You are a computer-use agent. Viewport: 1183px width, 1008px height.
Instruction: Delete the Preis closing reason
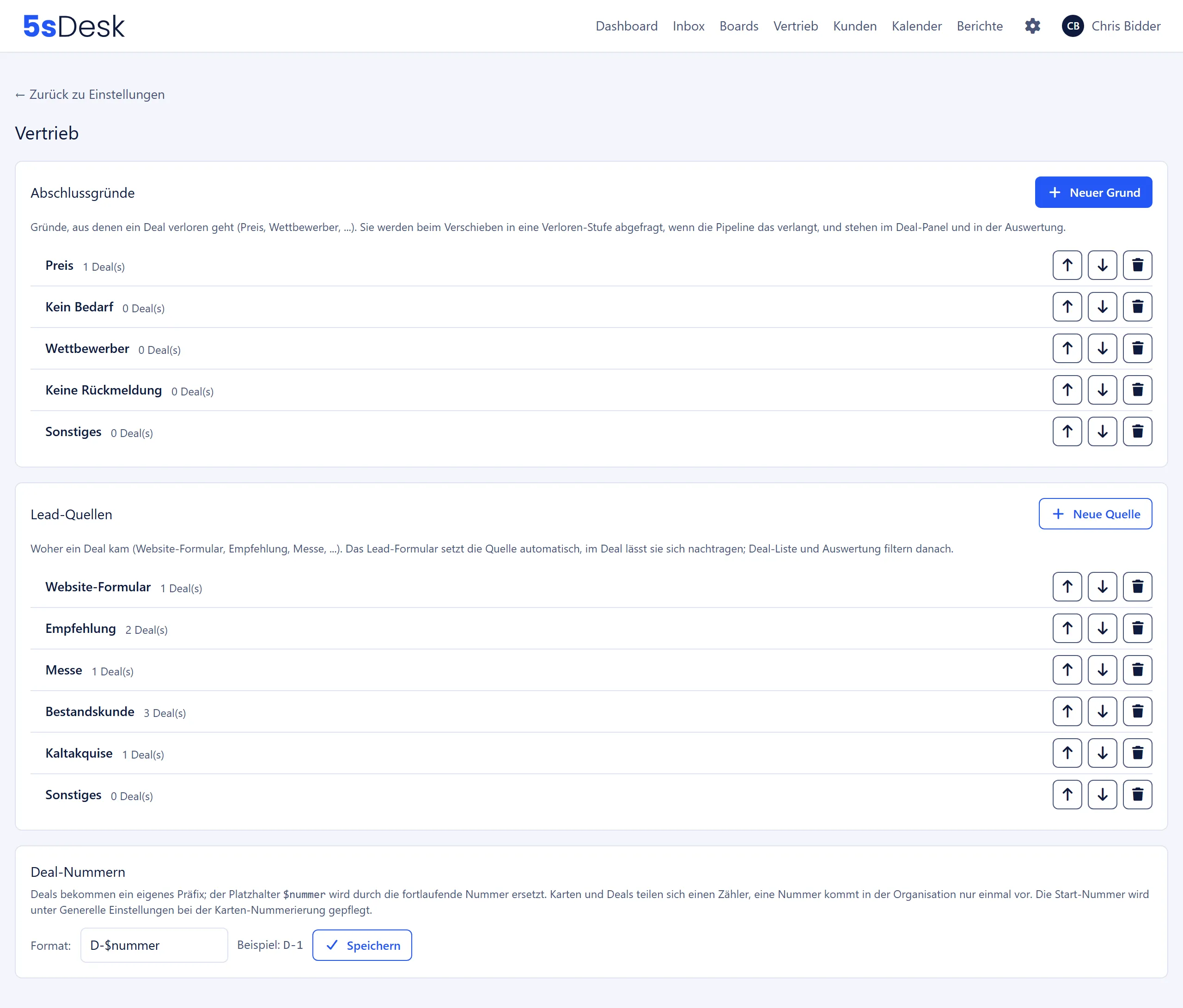(x=1137, y=266)
